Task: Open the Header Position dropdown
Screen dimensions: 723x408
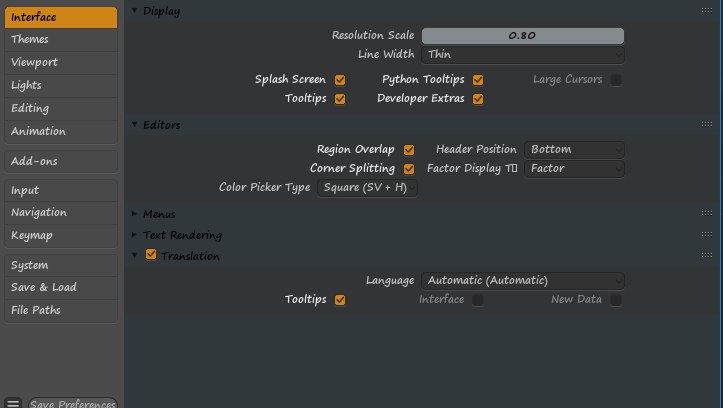Action: 575,149
